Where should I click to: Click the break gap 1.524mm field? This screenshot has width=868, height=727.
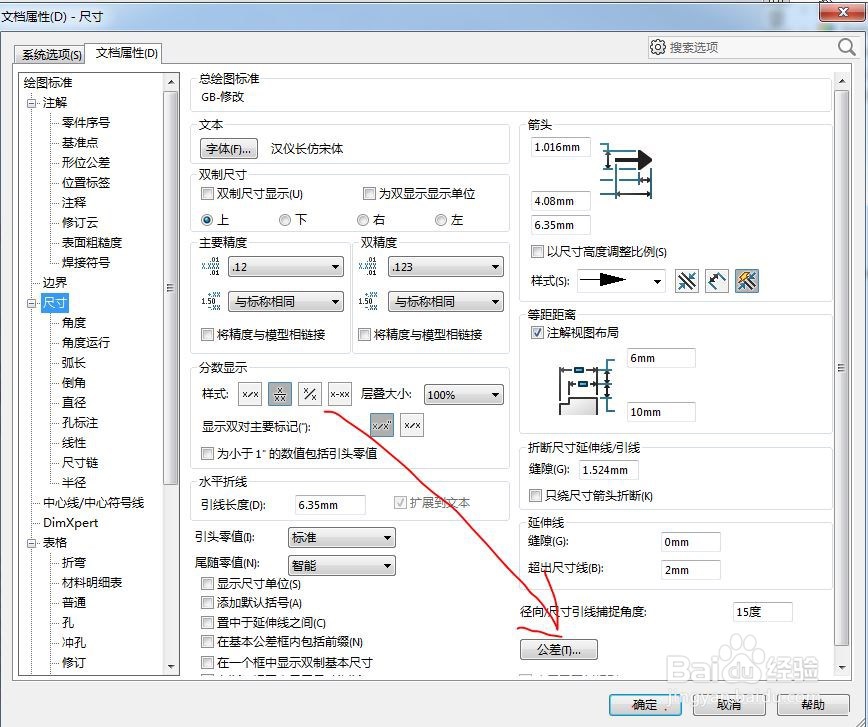coord(608,470)
